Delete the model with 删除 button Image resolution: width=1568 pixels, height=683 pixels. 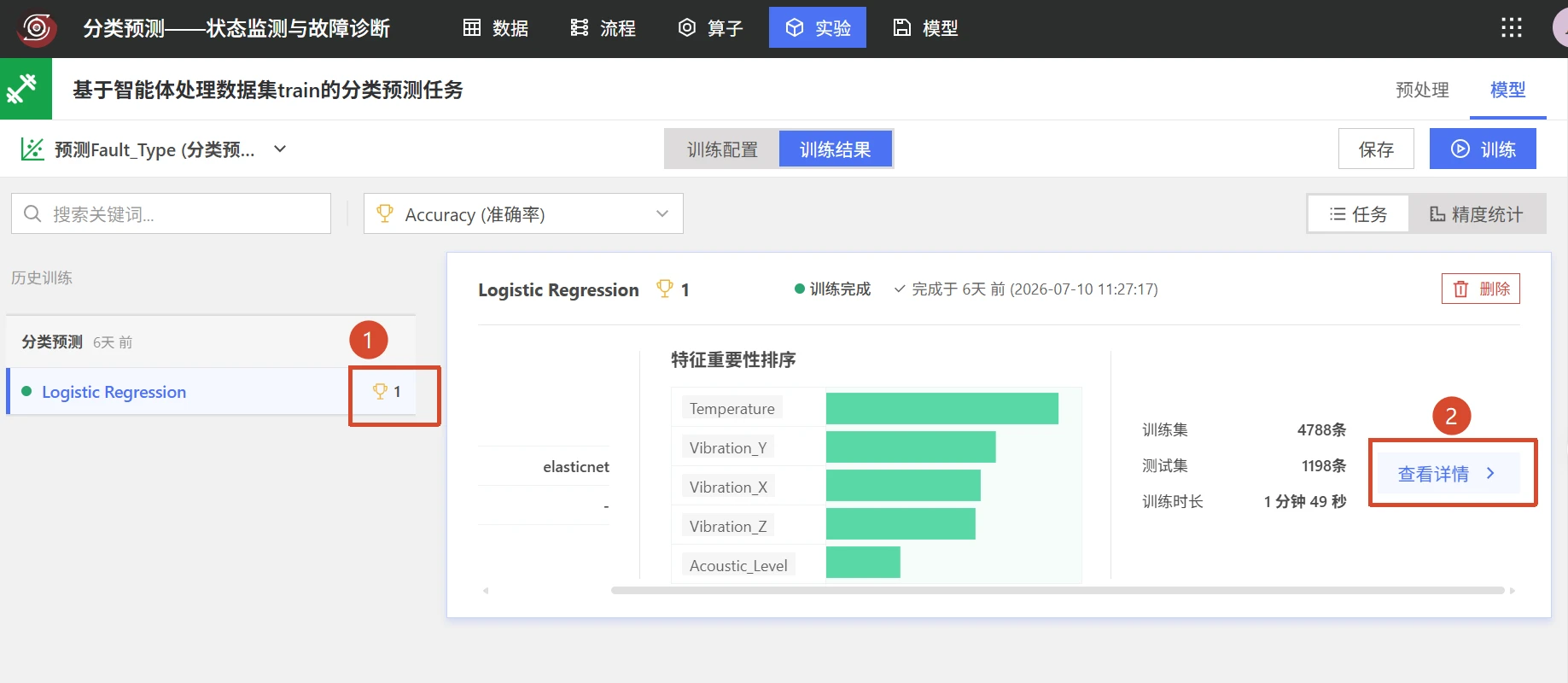point(1481,289)
